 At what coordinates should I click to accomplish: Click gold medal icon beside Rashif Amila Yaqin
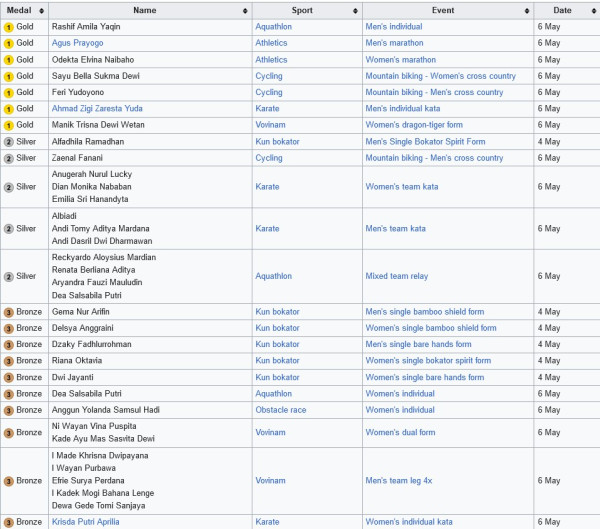click(x=8, y=27)
